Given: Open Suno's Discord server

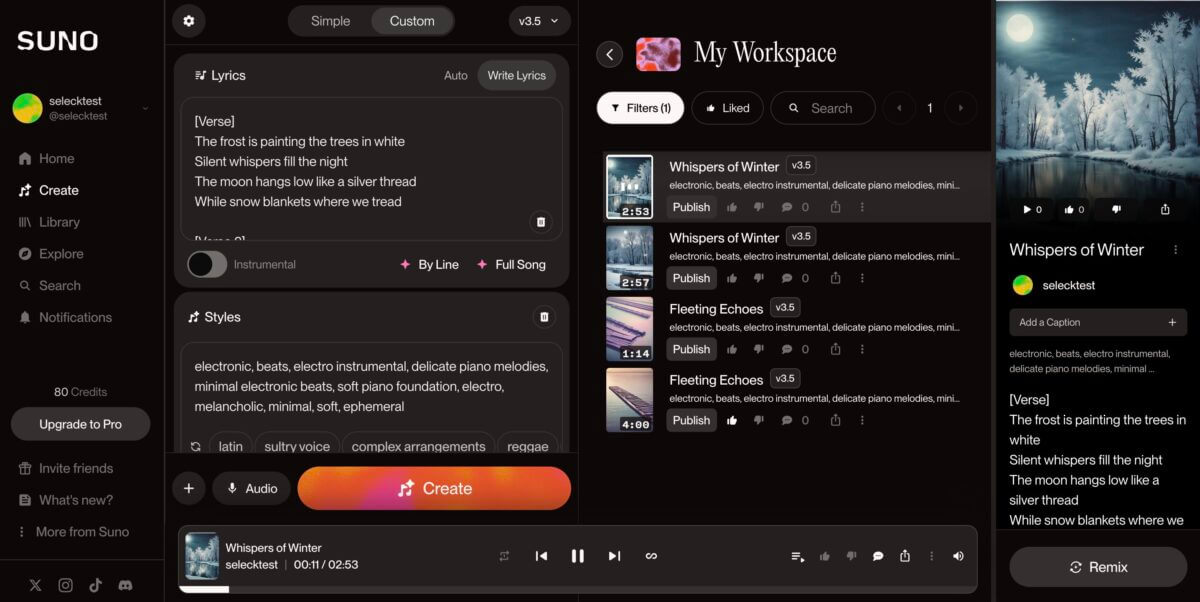Looking at the screenshot, I should (125, 585).
